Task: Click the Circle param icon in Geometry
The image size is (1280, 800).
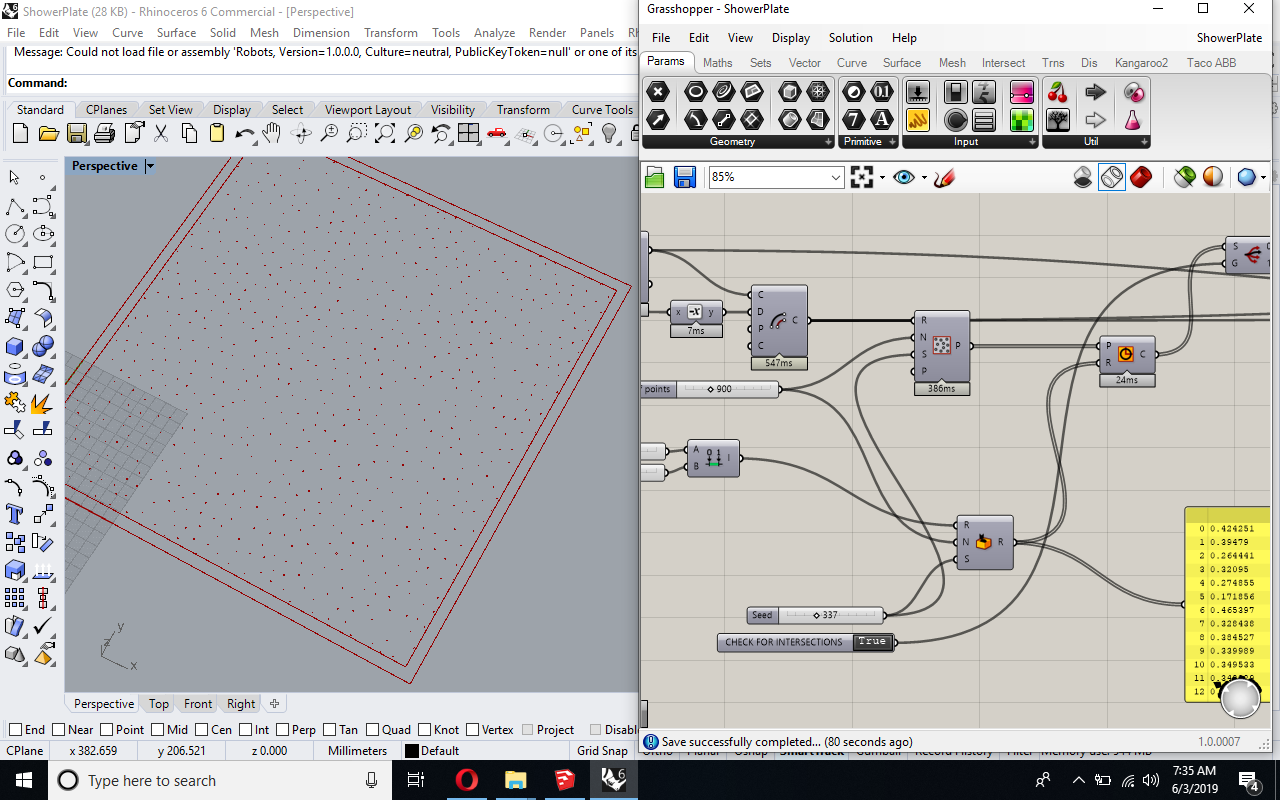Action: (x=695, y=92)
